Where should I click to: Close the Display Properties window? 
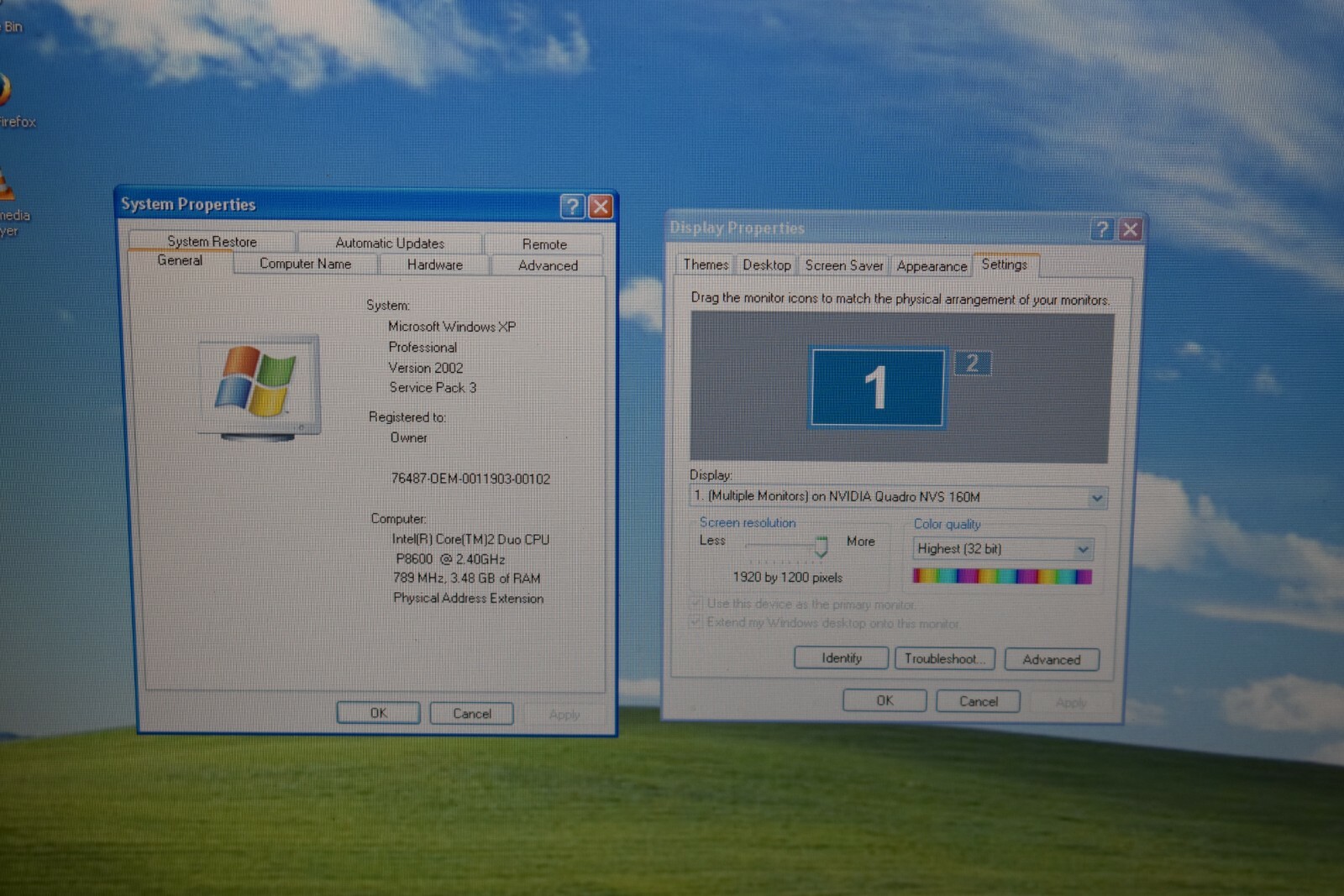[x=1131, y=229]
